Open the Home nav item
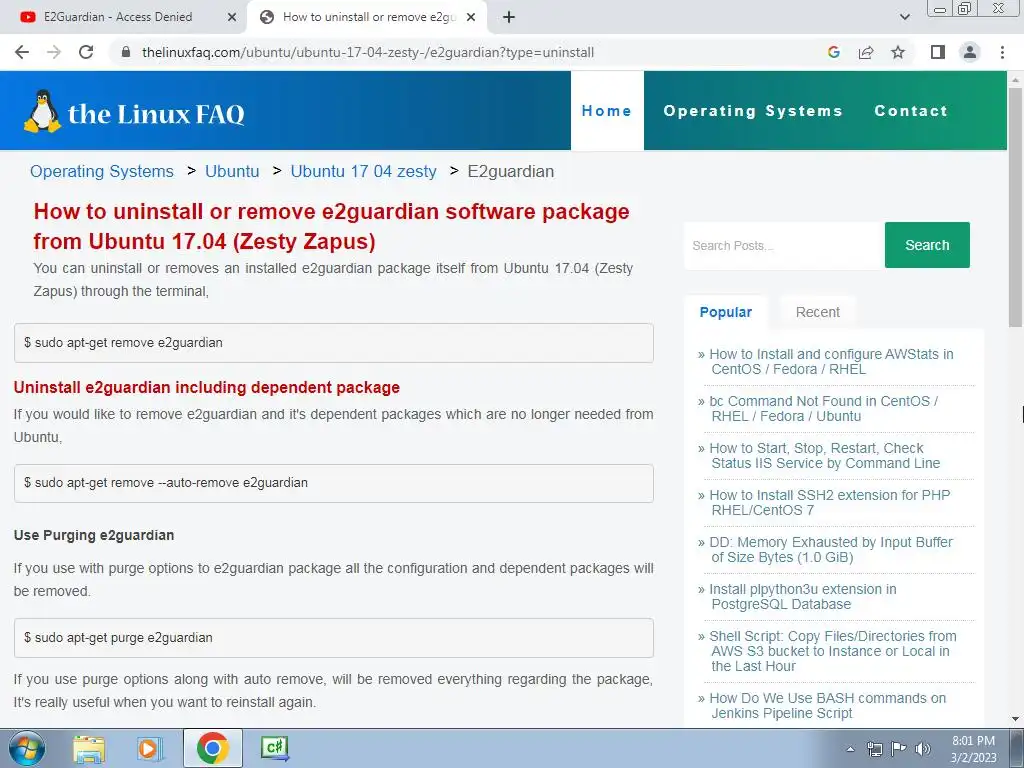The height and width of the screenshot is (768, 1024). (607, 111)
